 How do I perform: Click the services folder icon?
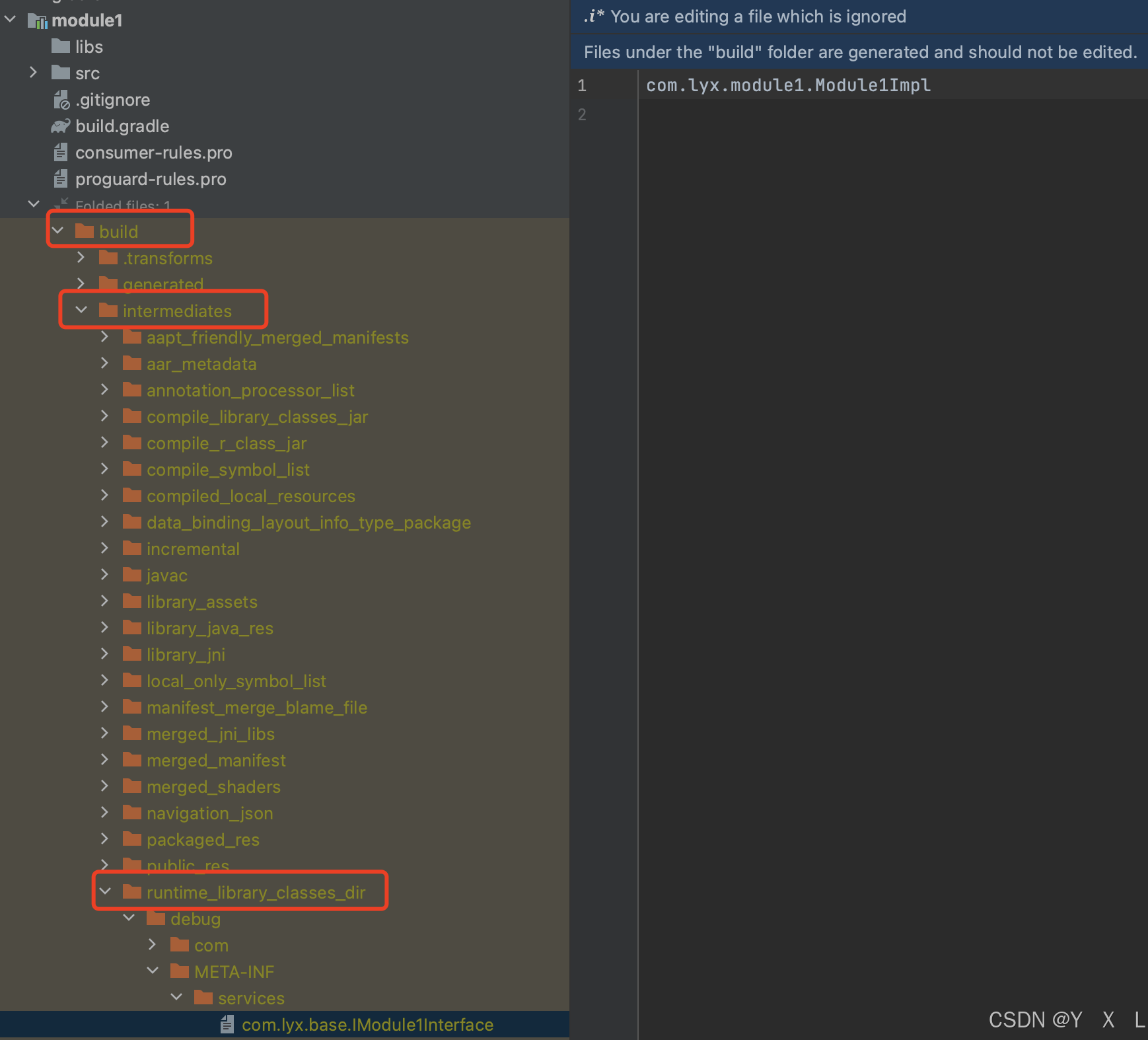click(x=203, y=998)
